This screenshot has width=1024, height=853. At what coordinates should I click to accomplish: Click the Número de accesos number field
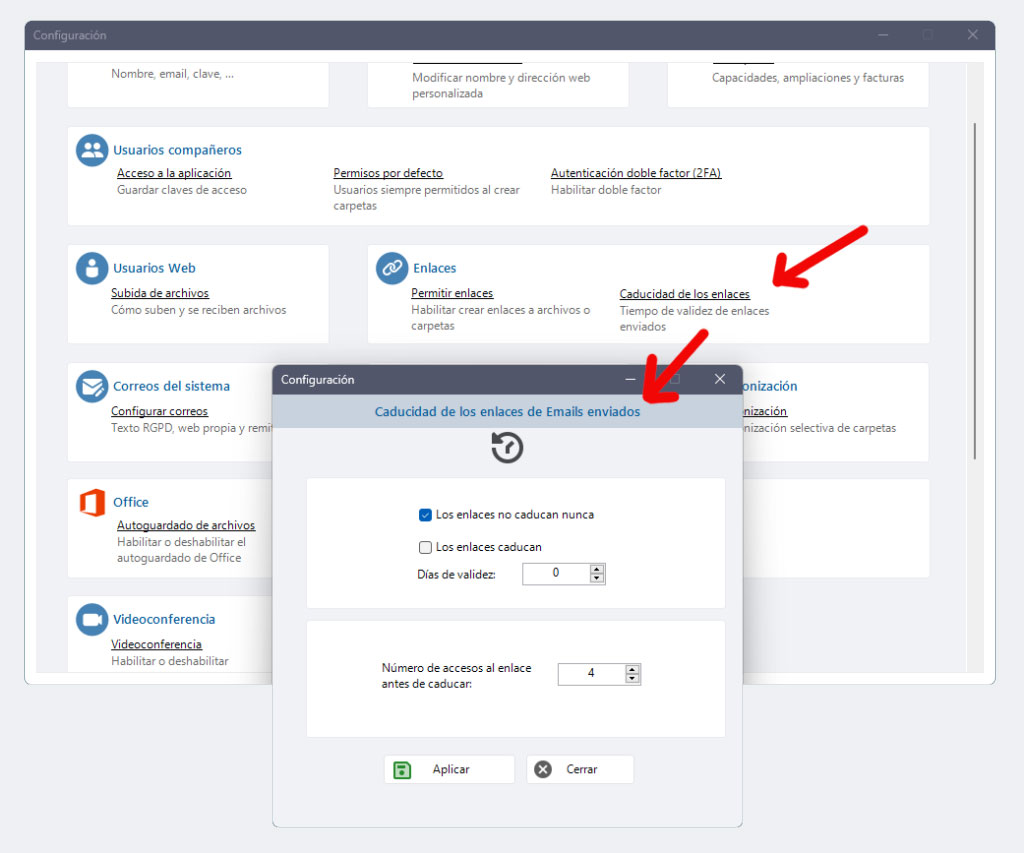click(592, 674)
